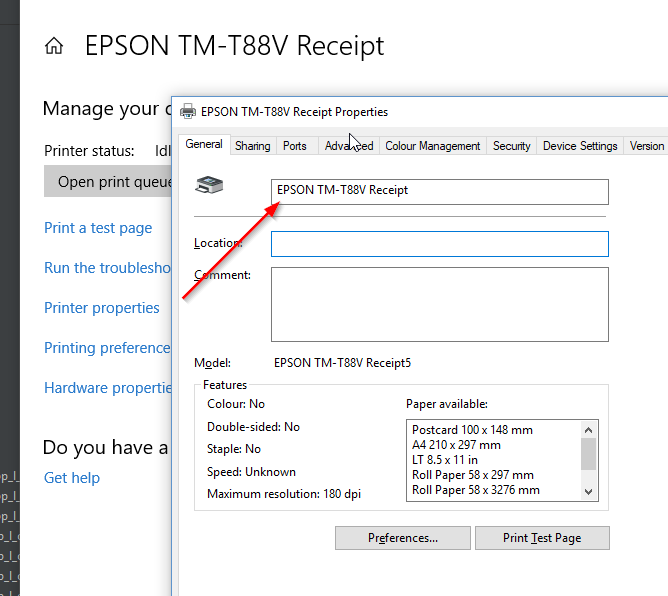The image size is (668, 596).
Task: Open the Printer properties link
Action: (x=102, y=308)
